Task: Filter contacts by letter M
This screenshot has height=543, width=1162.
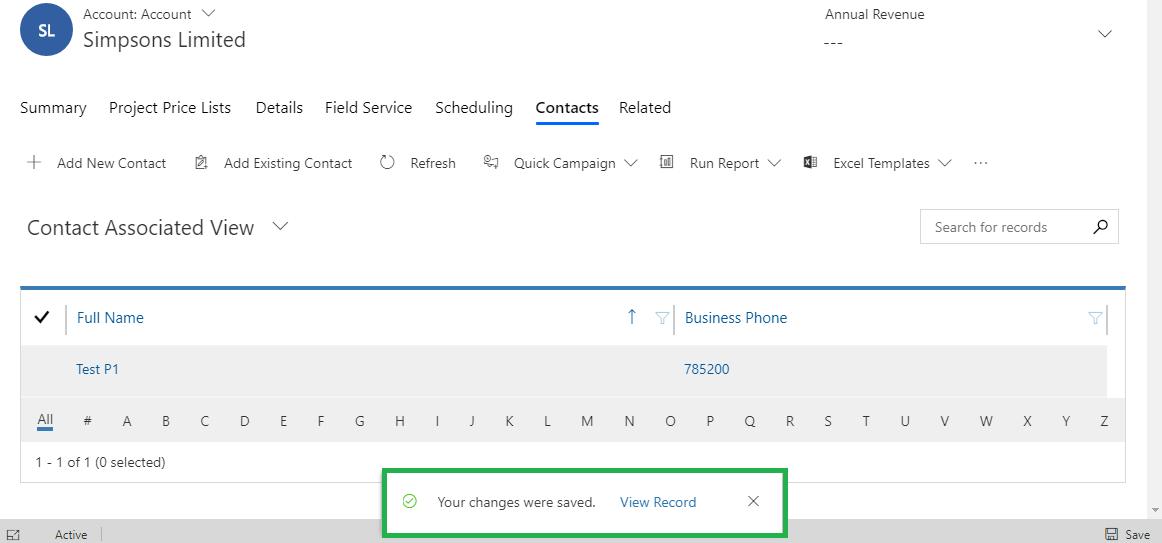Action: [587, 422]
